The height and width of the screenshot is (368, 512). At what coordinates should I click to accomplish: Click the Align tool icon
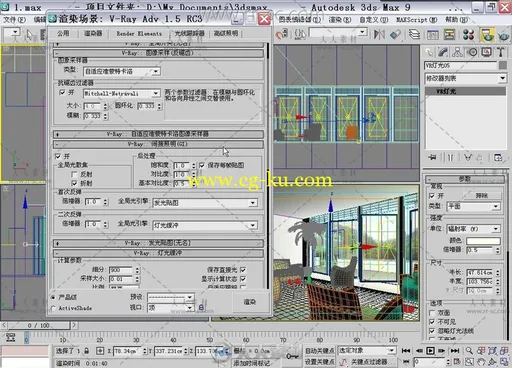395,34
